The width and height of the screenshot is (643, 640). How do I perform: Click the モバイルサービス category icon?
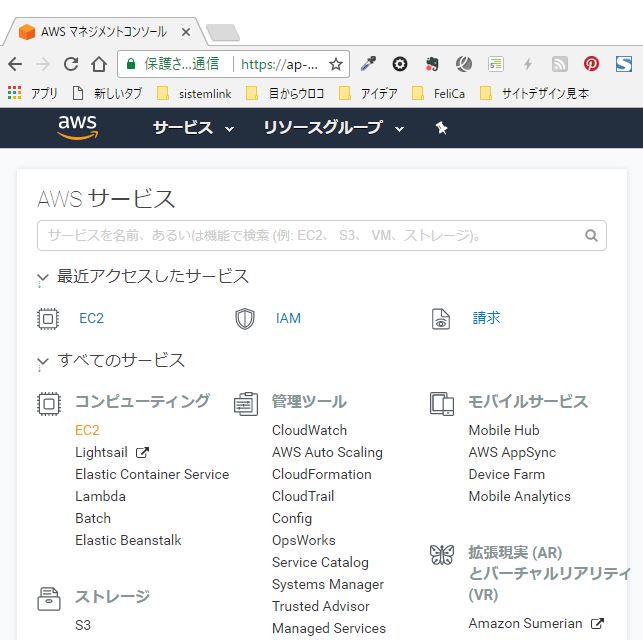[x=442, y=404]
